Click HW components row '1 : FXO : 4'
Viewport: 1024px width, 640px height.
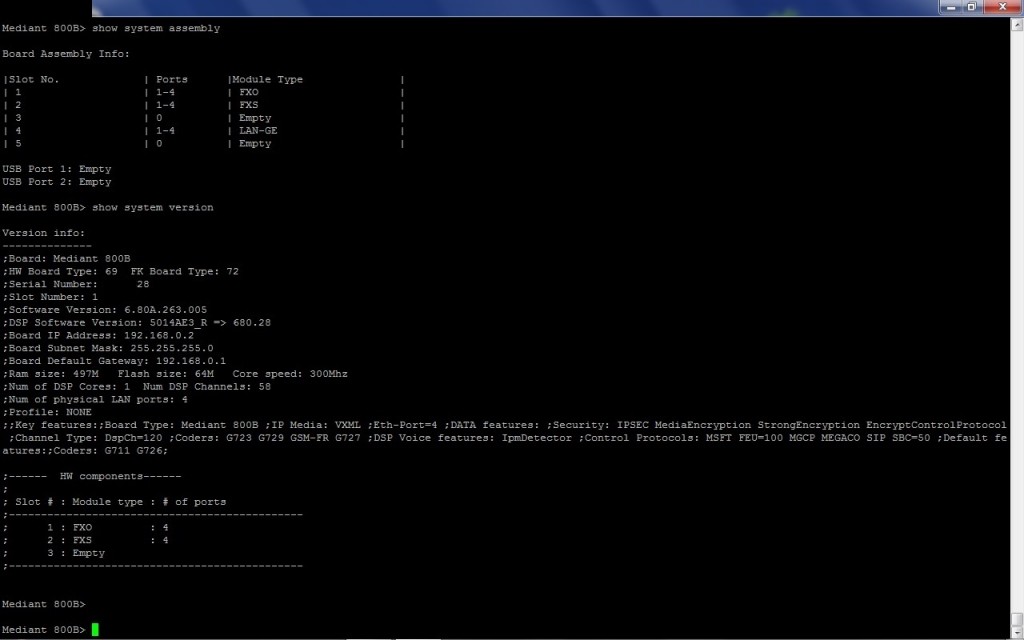coord(108,528)
